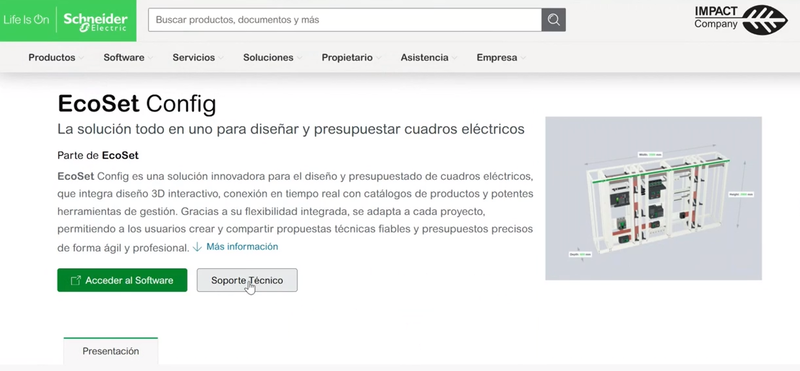Select the Presentación tab
The height and width of the screenshot is (371, 800).
(111, 351)
